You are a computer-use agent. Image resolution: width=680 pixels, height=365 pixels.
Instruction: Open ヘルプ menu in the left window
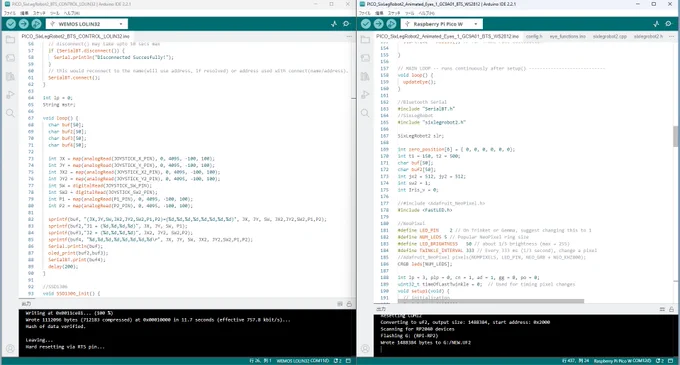pyautogui.click(x=72, y=13)
